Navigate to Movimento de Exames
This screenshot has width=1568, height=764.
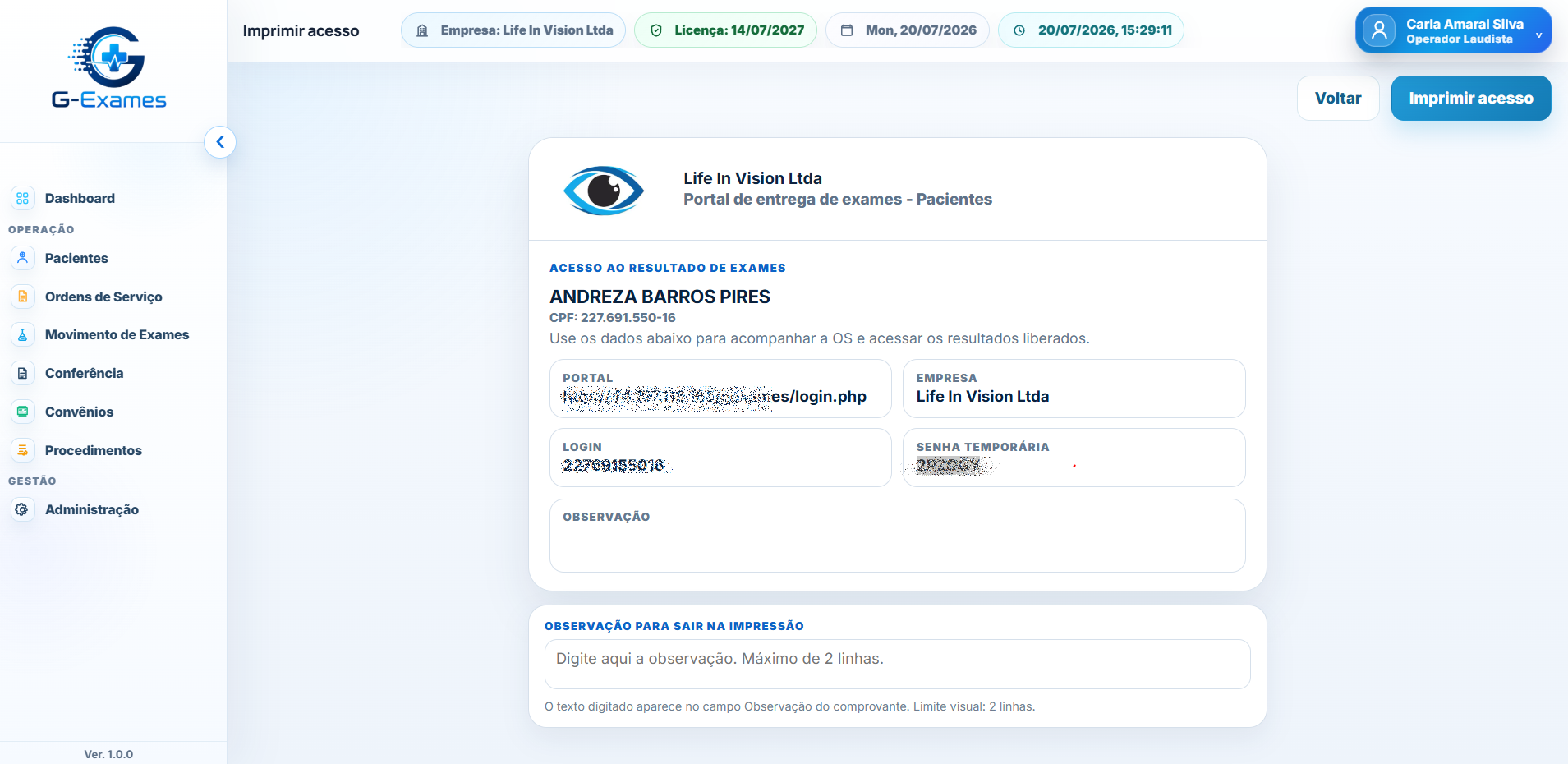click(x=117, y=334)
